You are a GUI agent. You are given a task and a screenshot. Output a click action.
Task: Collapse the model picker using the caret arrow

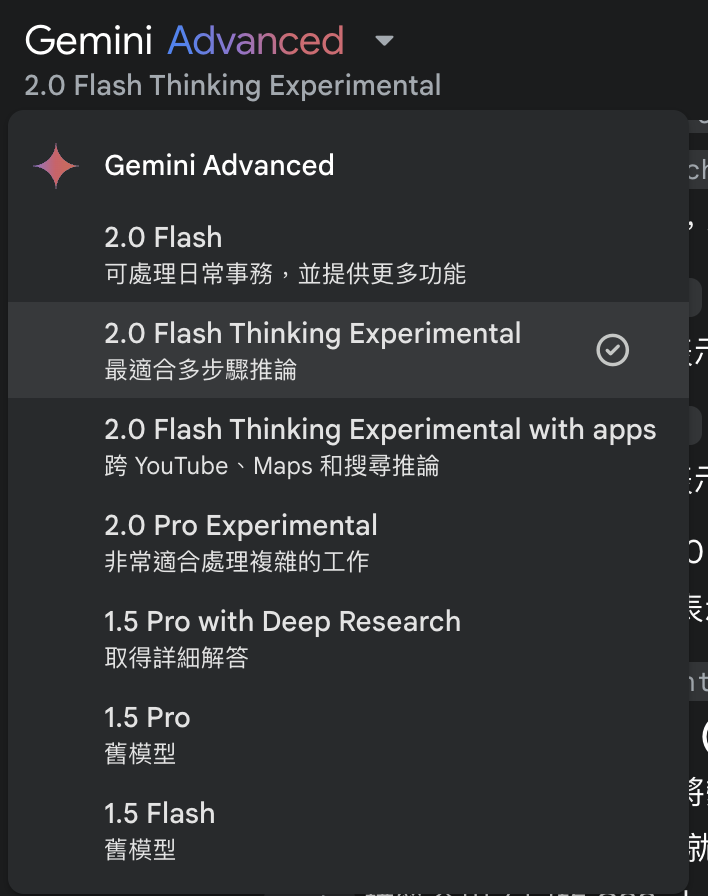click(x=384, y=42)
